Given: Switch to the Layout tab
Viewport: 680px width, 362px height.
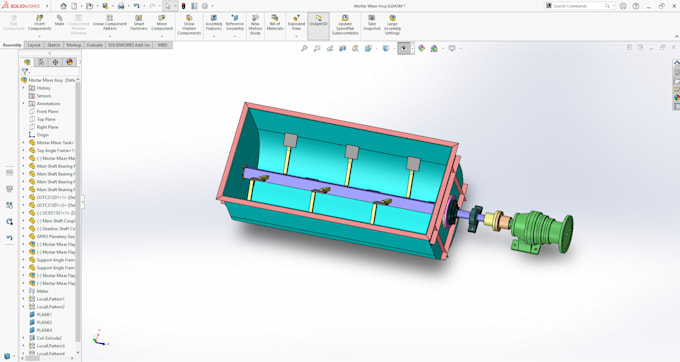Looking at the screenshot, I should [34, 45].
